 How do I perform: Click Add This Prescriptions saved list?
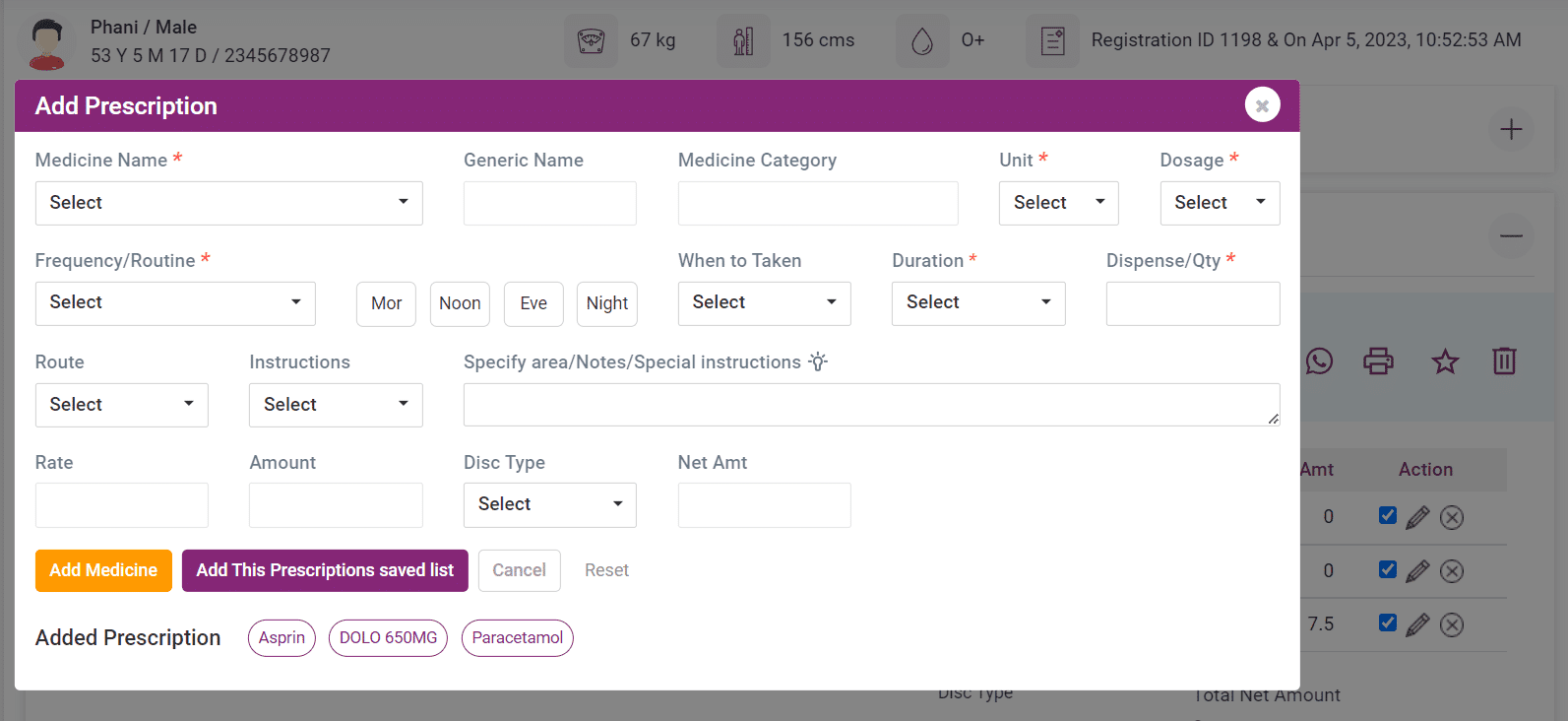[x=325, y=570]
